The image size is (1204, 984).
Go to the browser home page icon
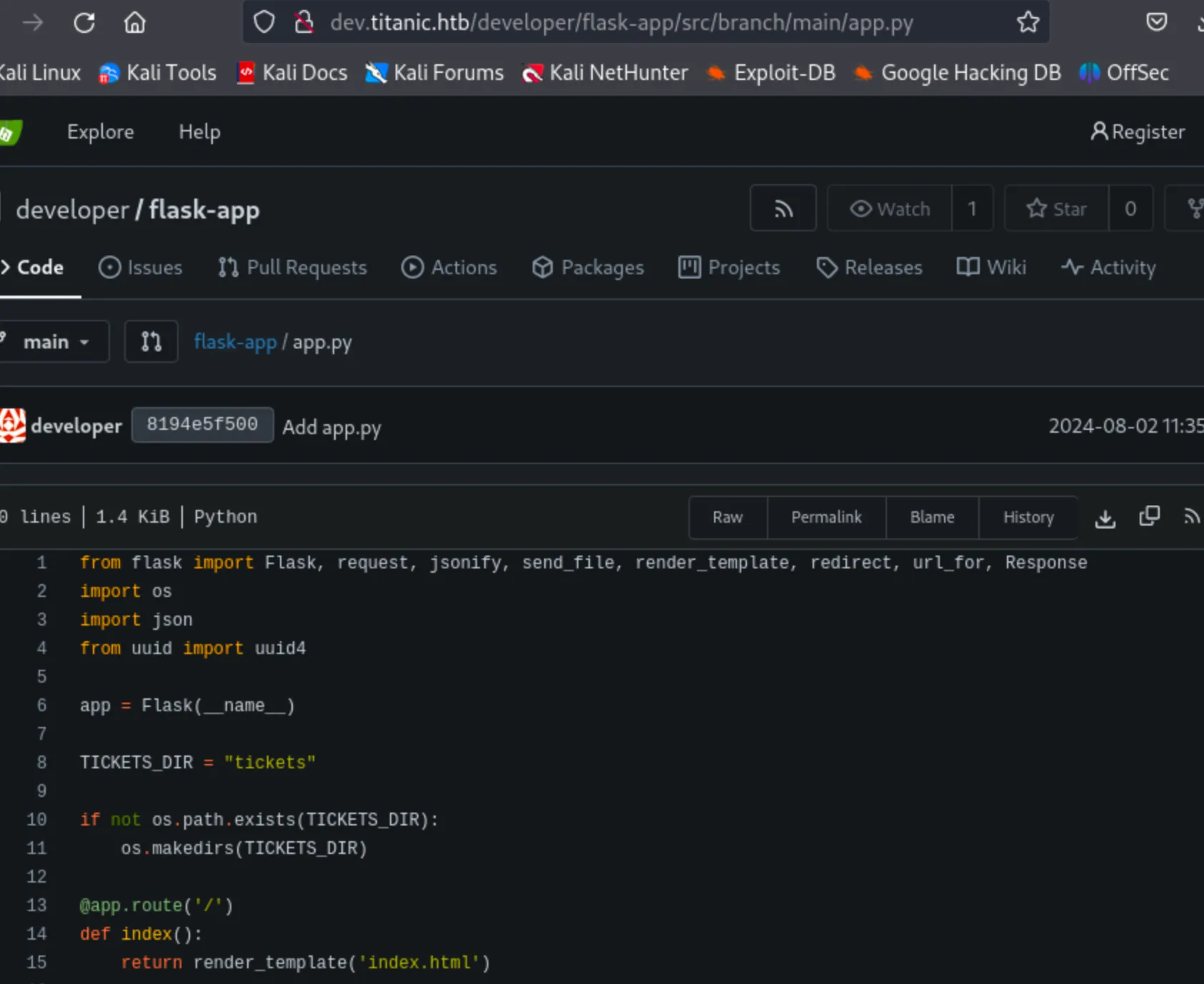134,23
